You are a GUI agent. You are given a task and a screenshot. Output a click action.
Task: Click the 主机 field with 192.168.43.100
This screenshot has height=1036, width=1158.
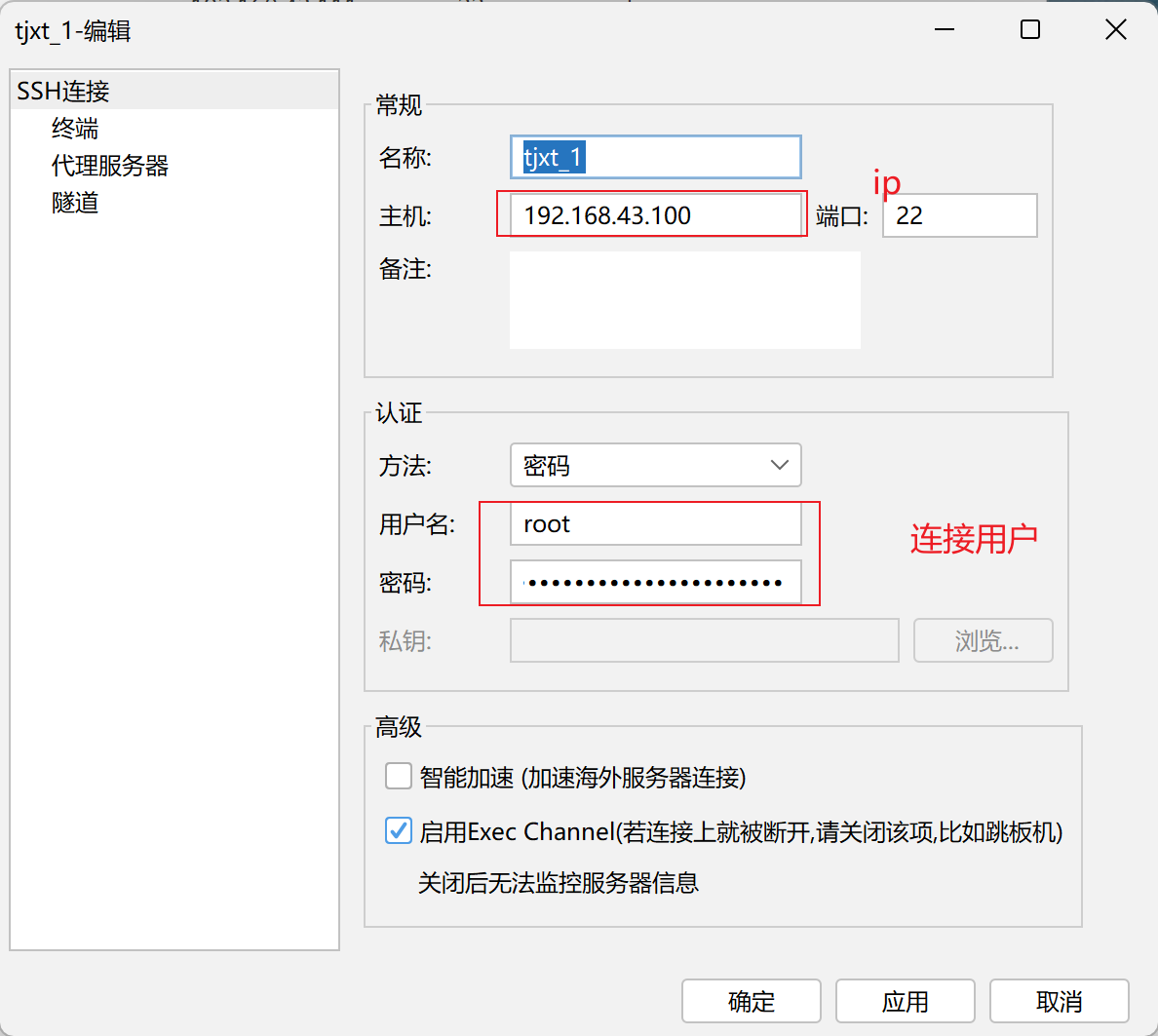tap(656, 214)
